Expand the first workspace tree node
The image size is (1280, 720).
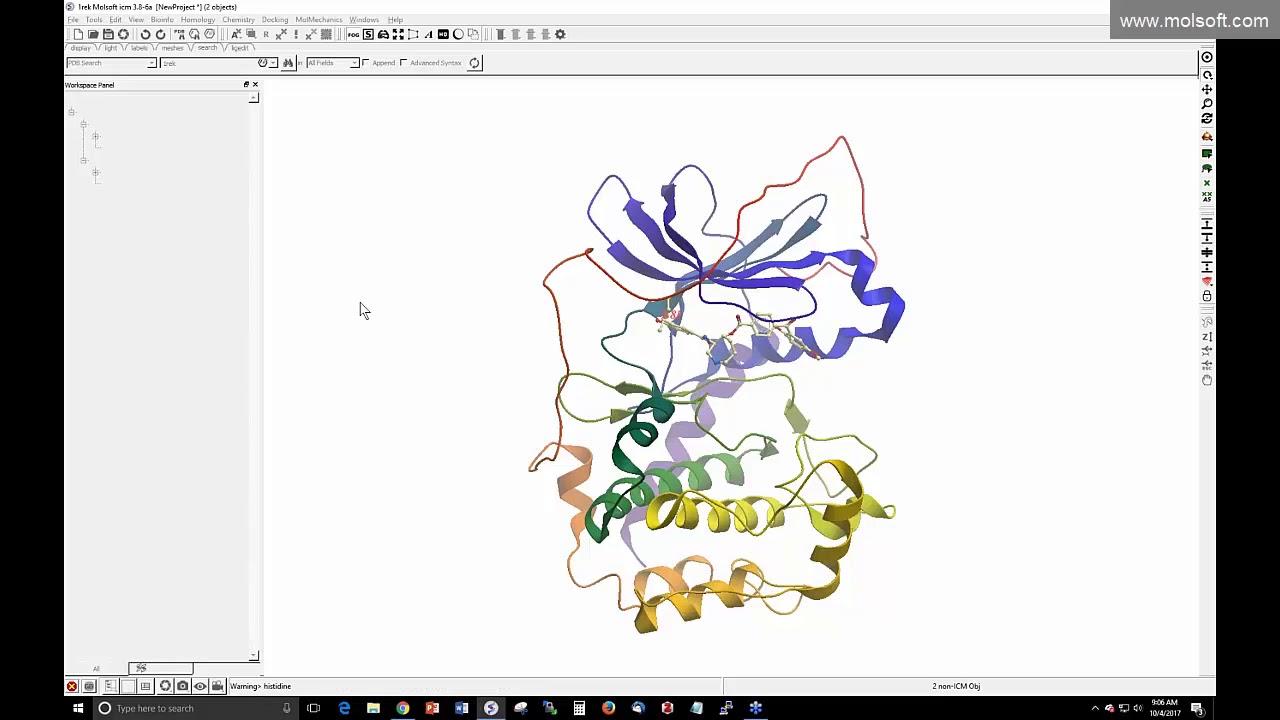tap(71, 112)
